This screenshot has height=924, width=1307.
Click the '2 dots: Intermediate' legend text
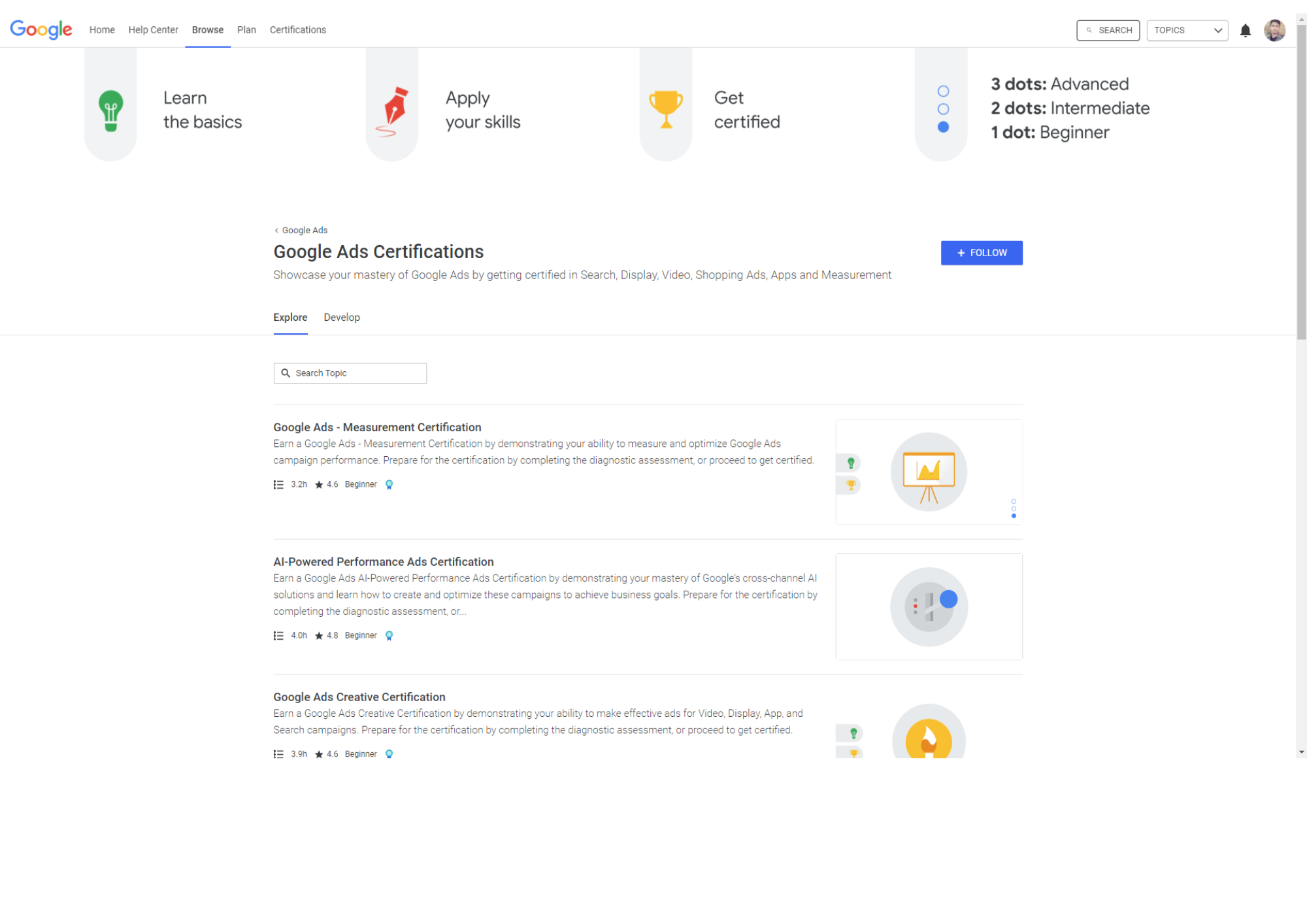click(x=1070, y=108)
